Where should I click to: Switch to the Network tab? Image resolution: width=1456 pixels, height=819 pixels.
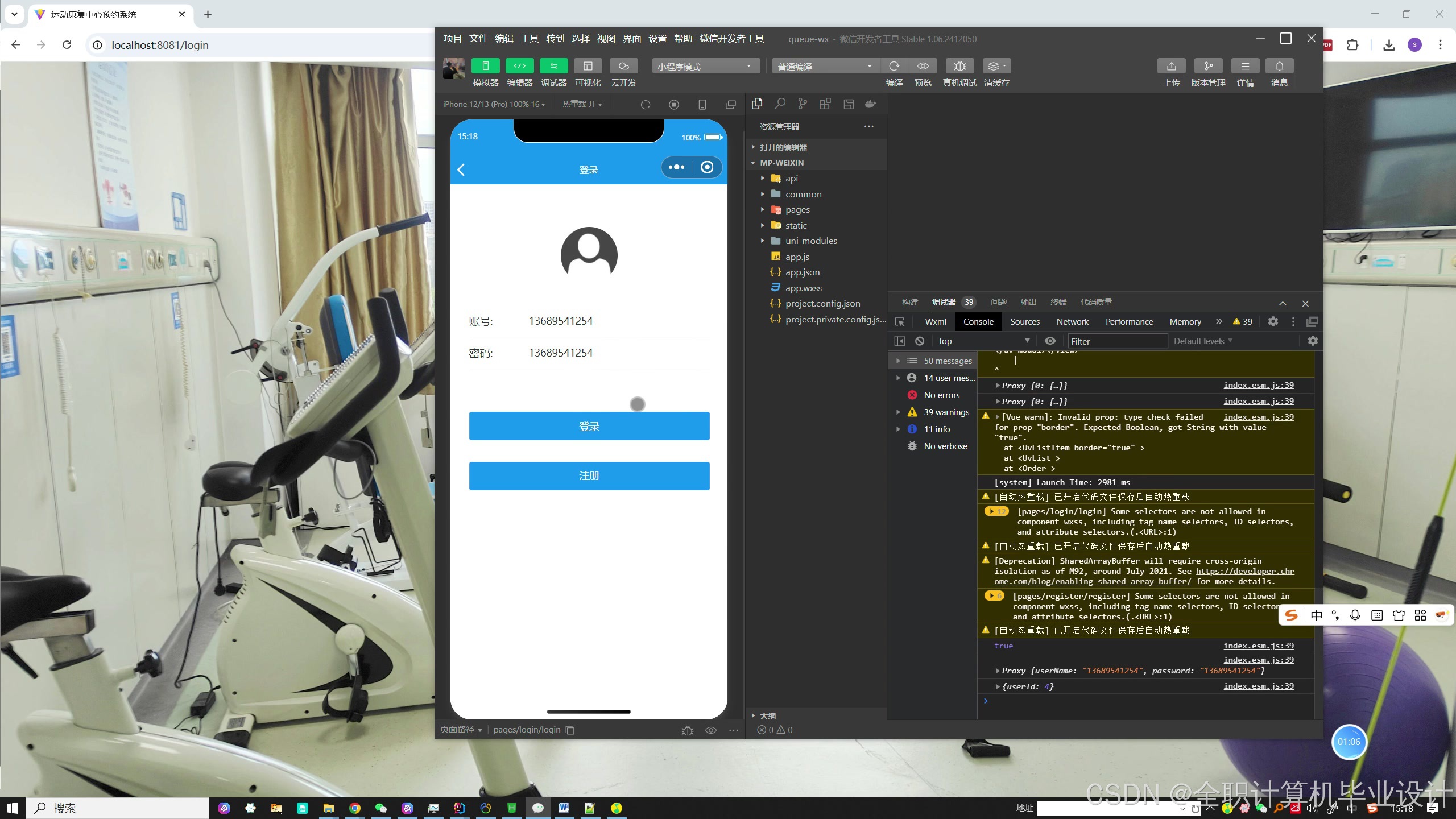click(x=1072, y=321)
